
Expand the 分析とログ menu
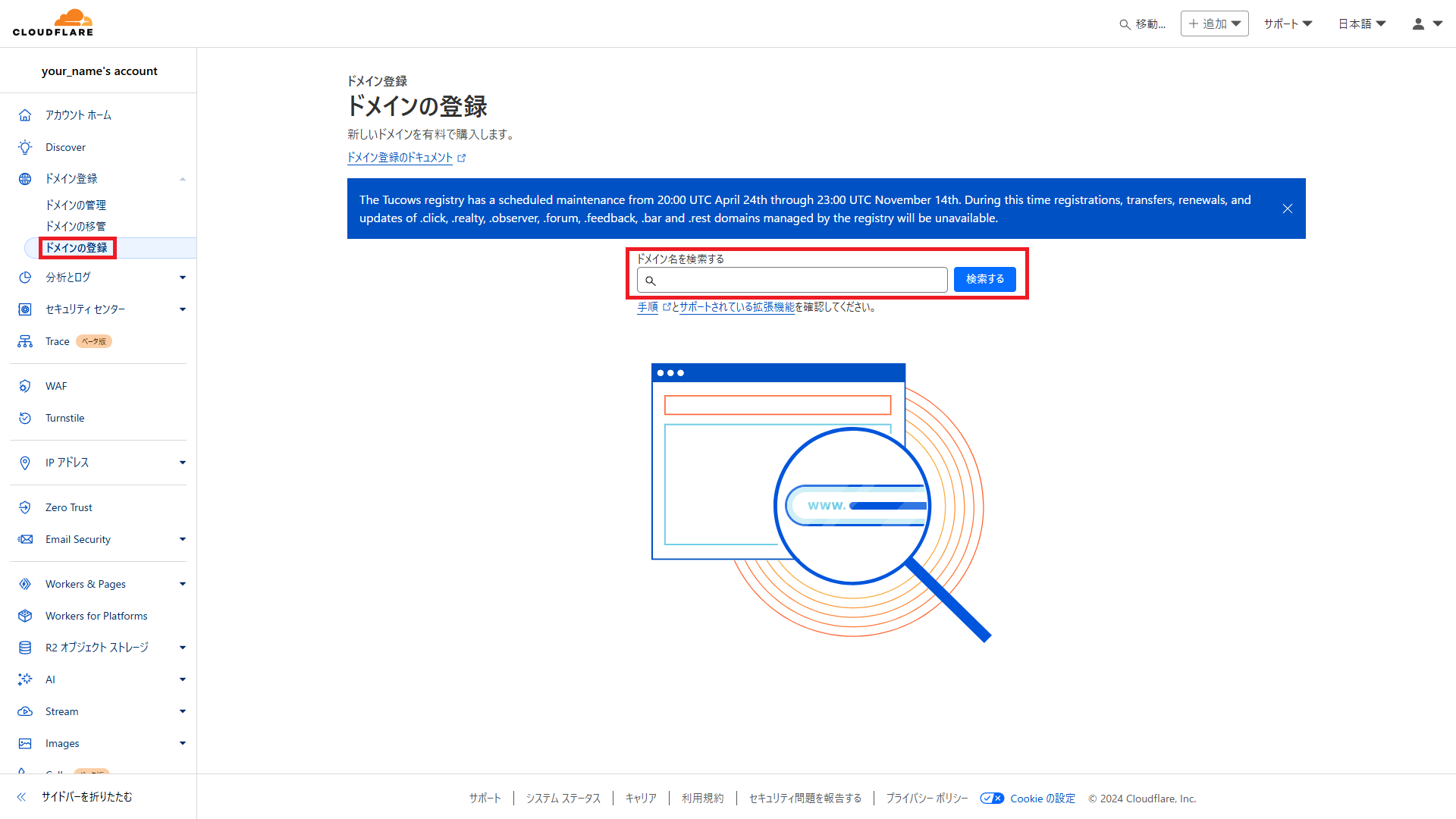(x=182, y=278)
